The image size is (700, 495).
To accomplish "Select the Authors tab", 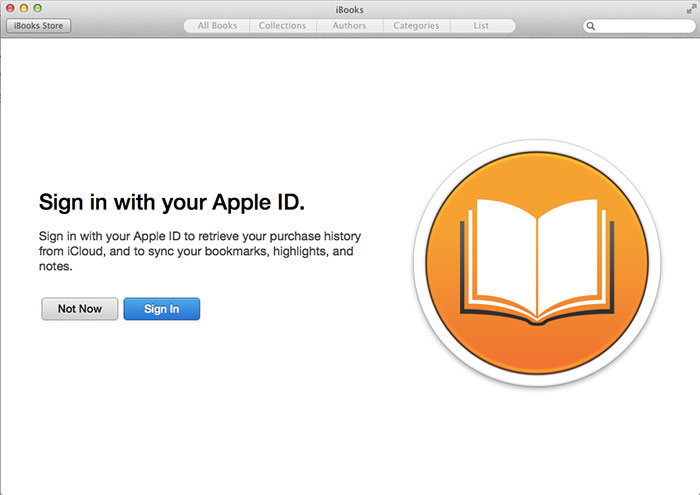I will (x=350, y=26).
